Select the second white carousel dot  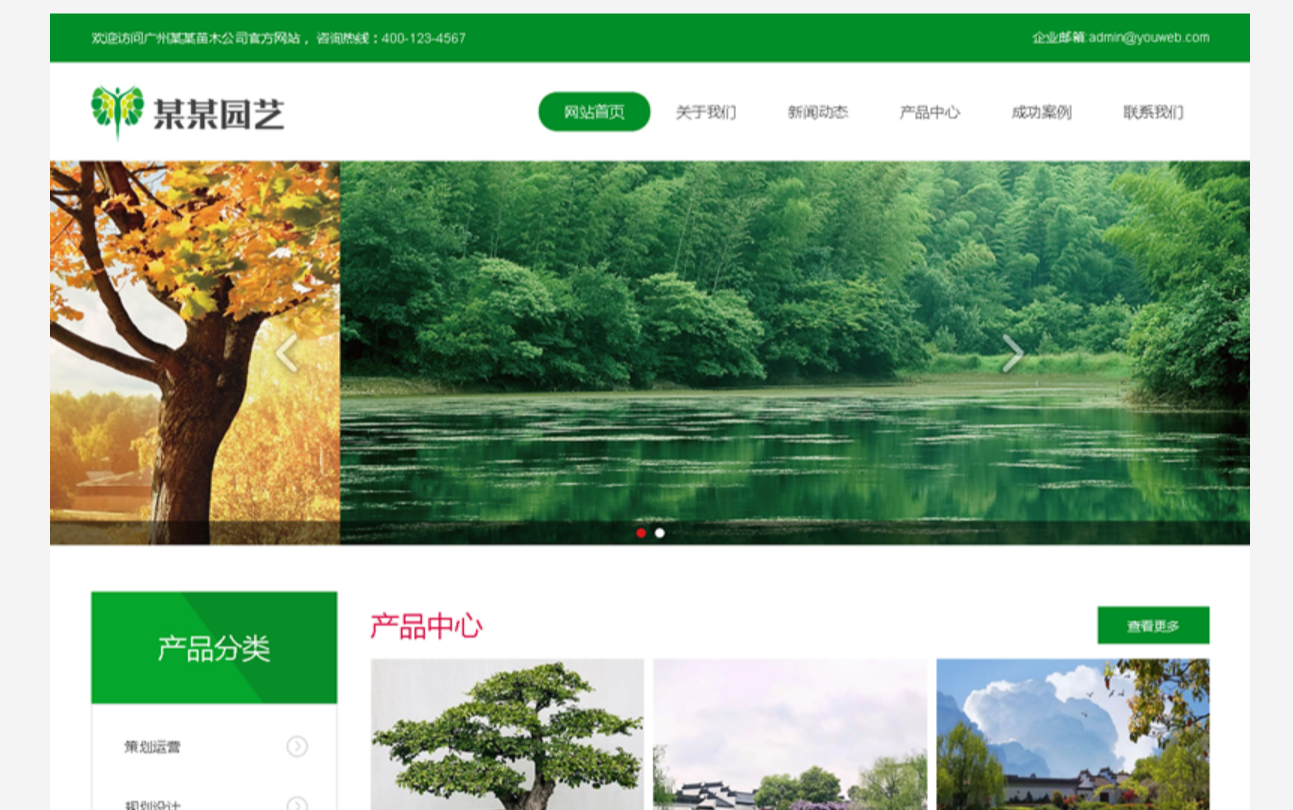coord(660,533)
